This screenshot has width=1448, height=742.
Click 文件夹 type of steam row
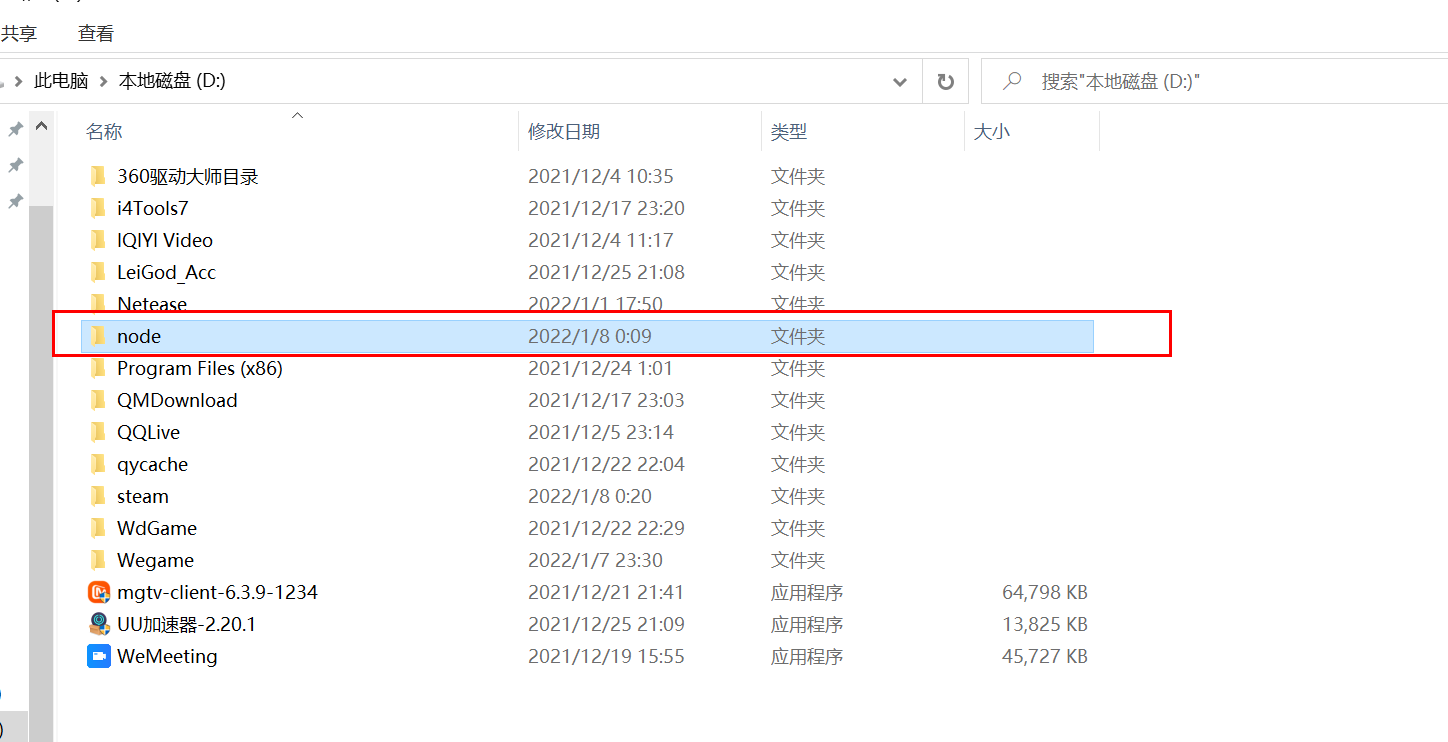(x=798, y=496)
